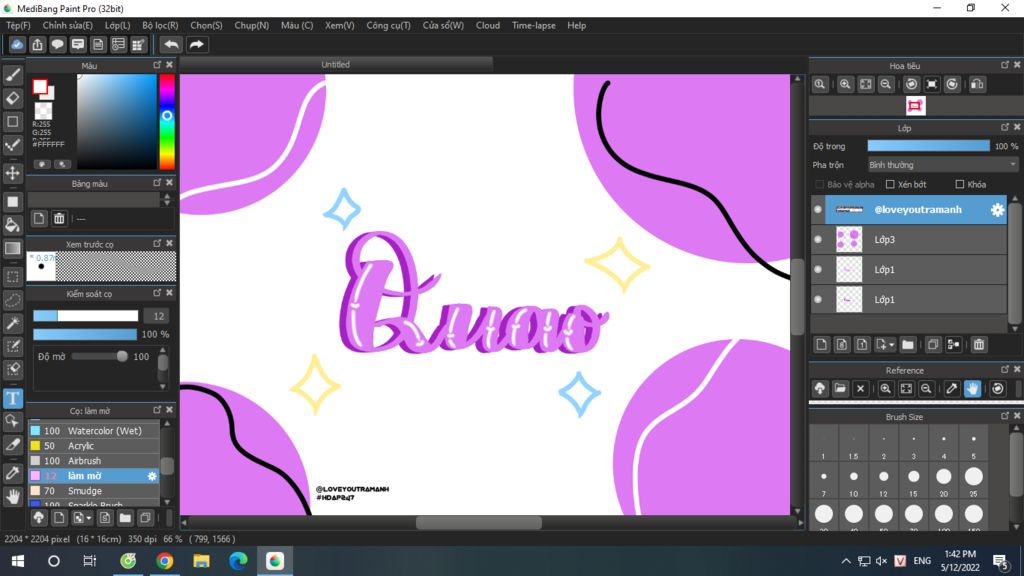Screen dimensions: 1024x576
Task: Enable the Khóa checkbox
Action: click(959, 185)
